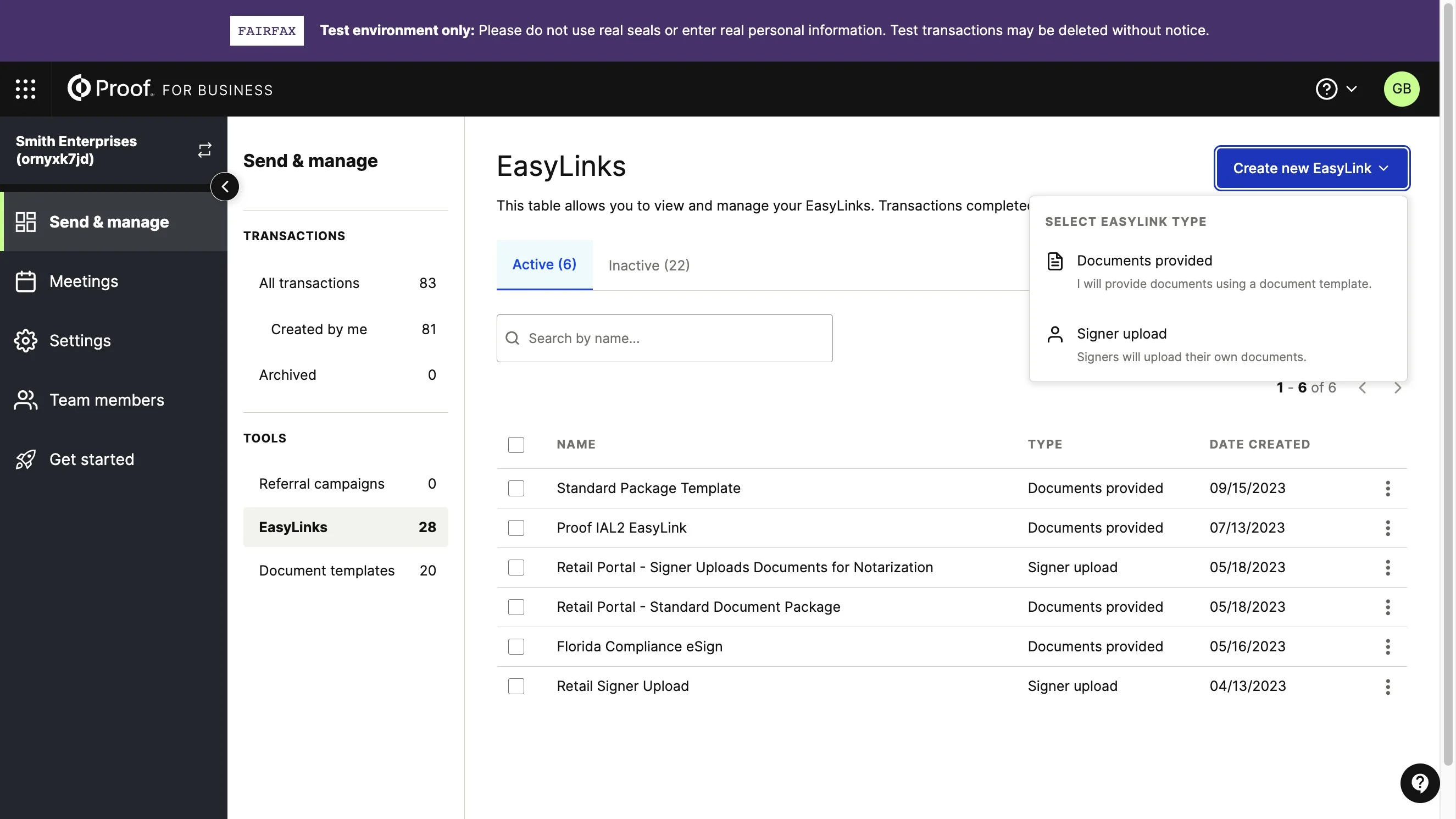
Task: Select Documents provided EasyLink type
Action: (x=1218, y=272)
